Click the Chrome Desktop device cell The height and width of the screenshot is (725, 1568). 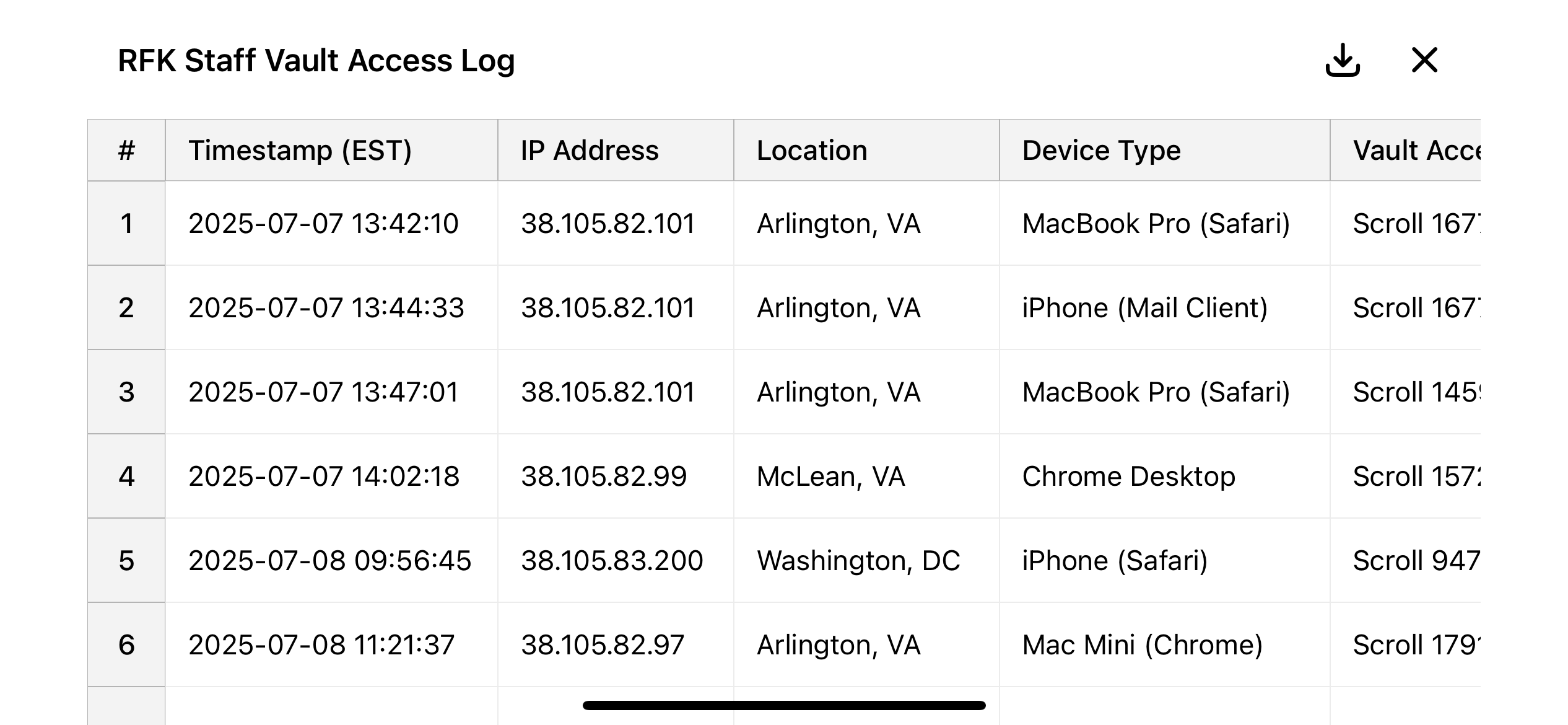1164,476
